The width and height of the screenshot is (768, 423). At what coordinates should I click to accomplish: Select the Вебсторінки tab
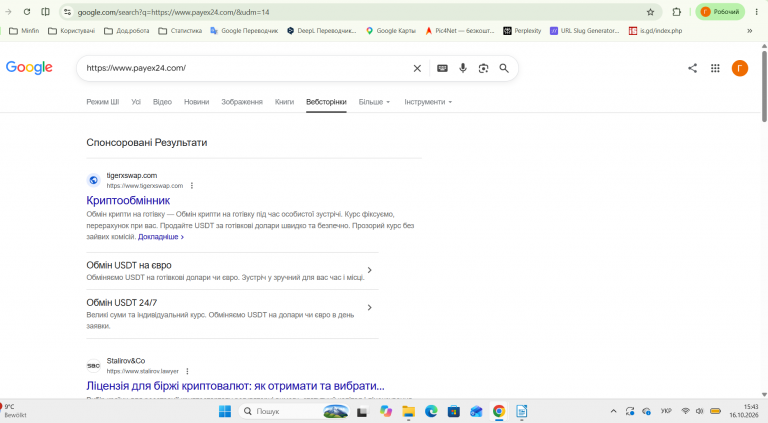click(x=326, y=102)
